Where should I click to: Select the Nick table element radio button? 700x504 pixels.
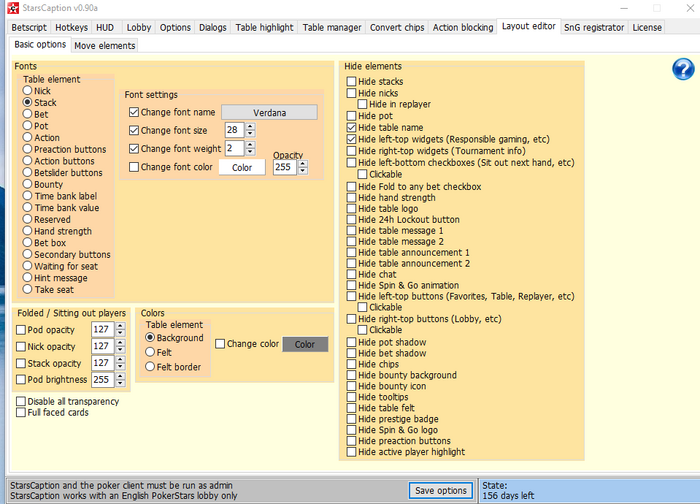click(28, 91)
